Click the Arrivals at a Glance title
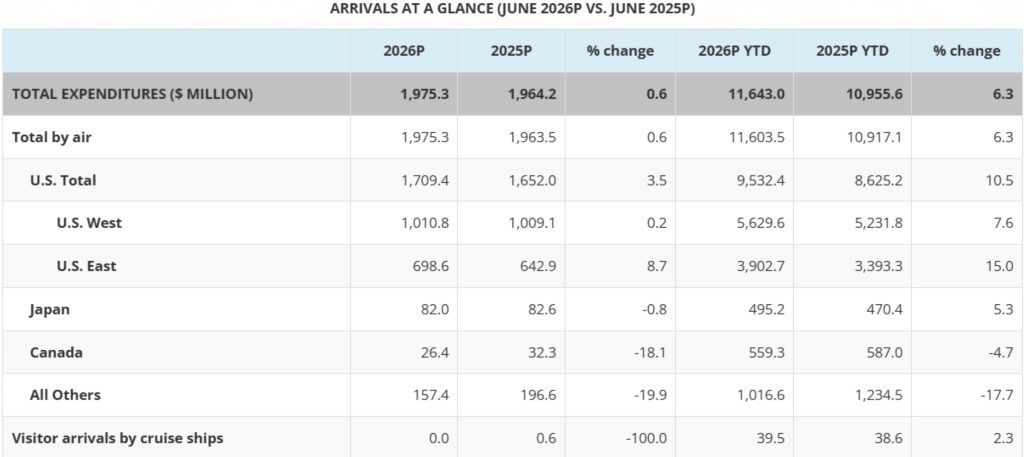Screen dimensions: 1024x457 pyautogui.click(x=512, y=9)
